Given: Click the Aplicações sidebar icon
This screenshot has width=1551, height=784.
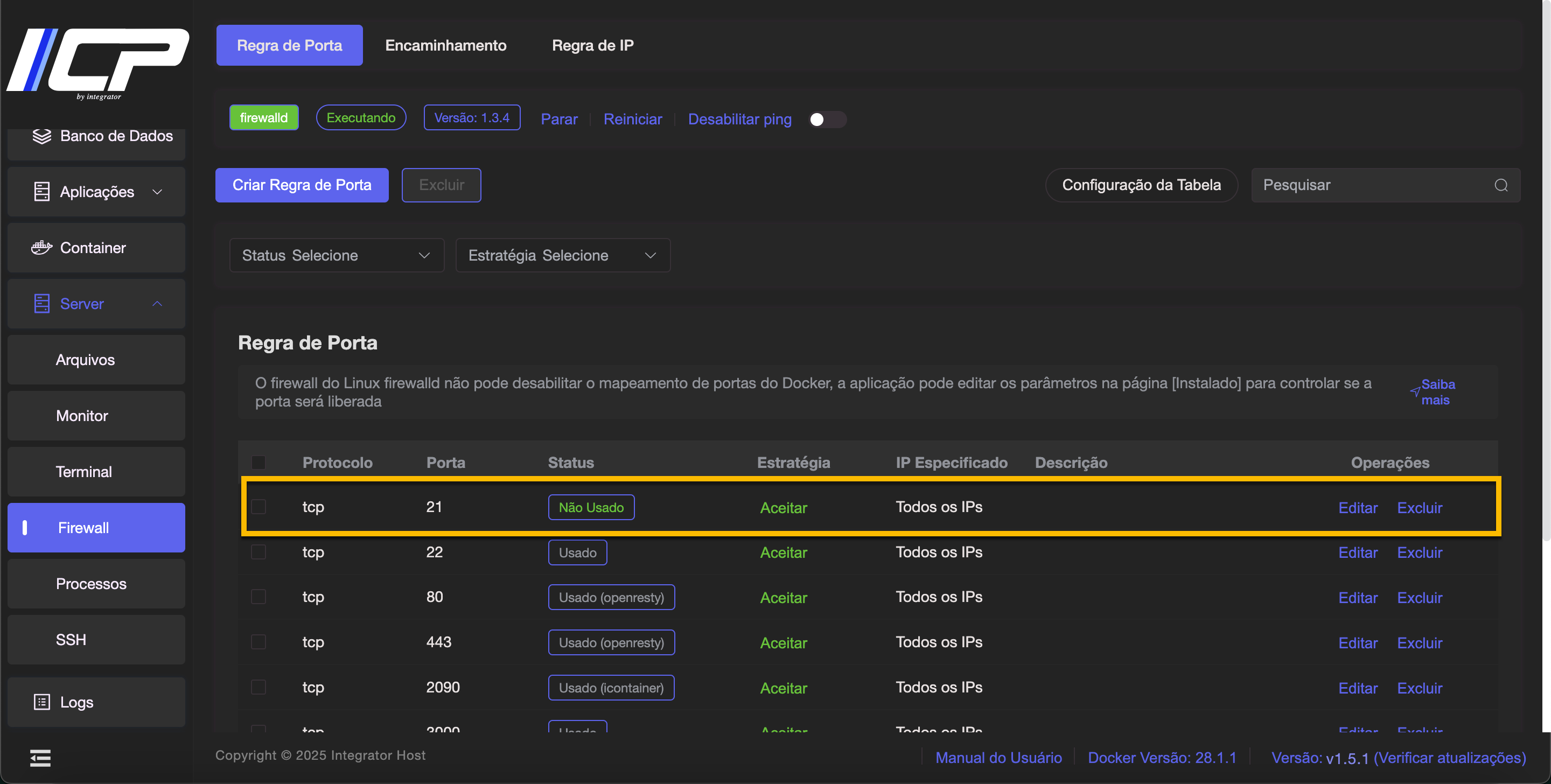Looking at the screenshot, I should pos(41,192).
